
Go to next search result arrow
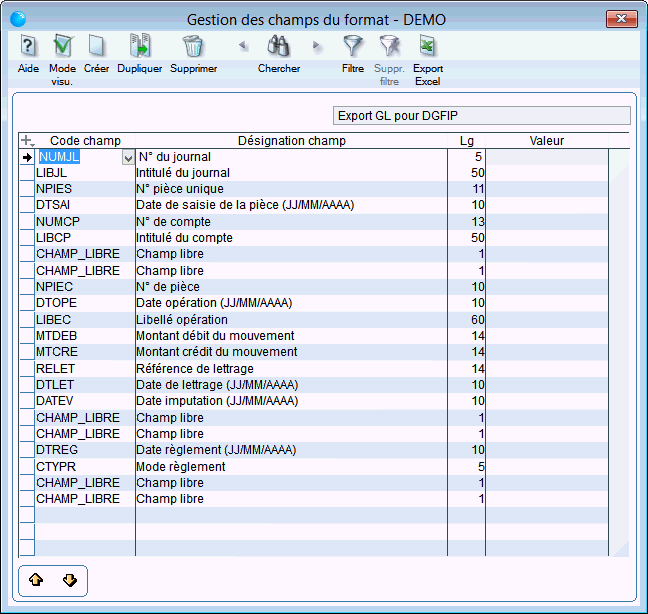click(317, 46)
